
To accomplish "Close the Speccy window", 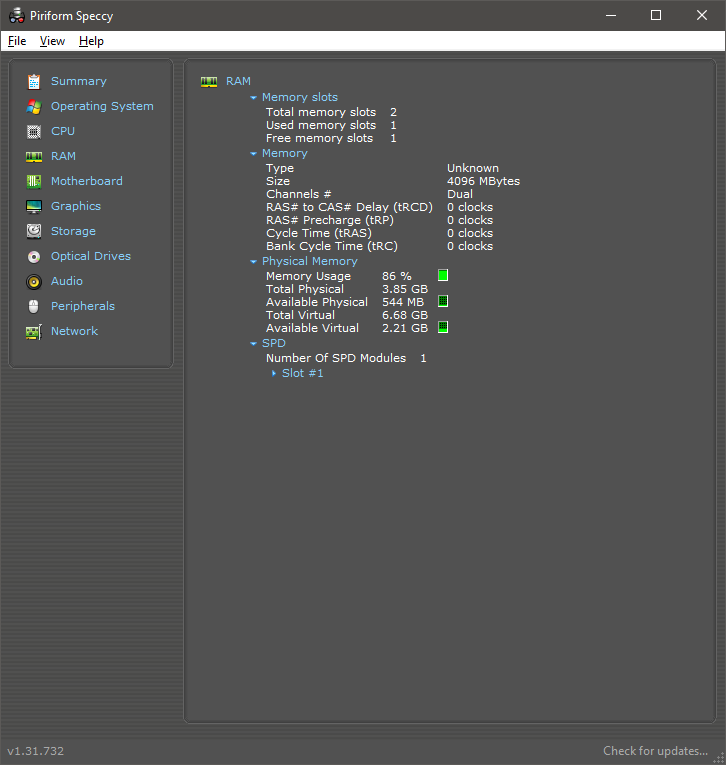I will [702, 16].
